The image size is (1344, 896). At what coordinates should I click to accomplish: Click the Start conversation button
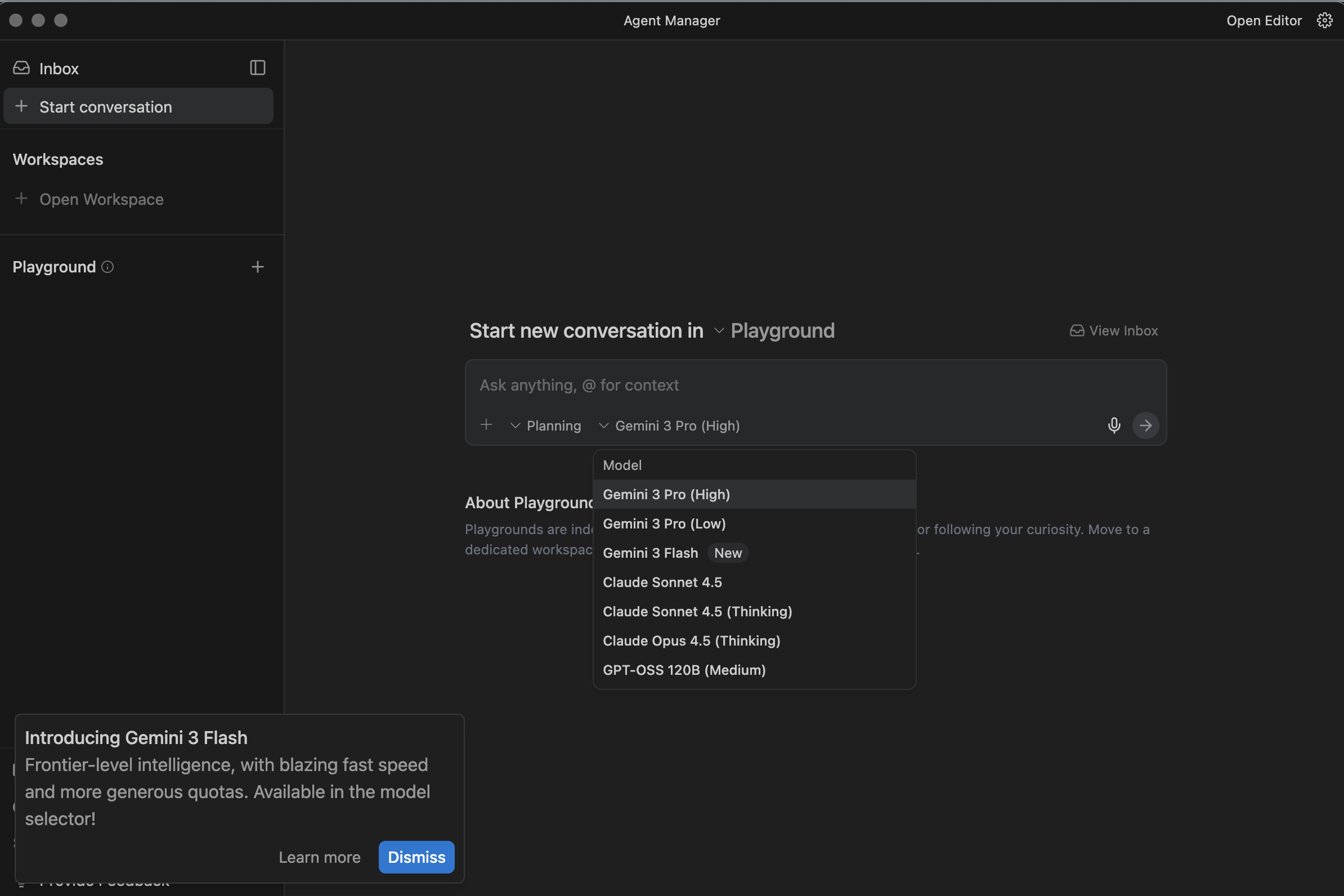(138, 106)
